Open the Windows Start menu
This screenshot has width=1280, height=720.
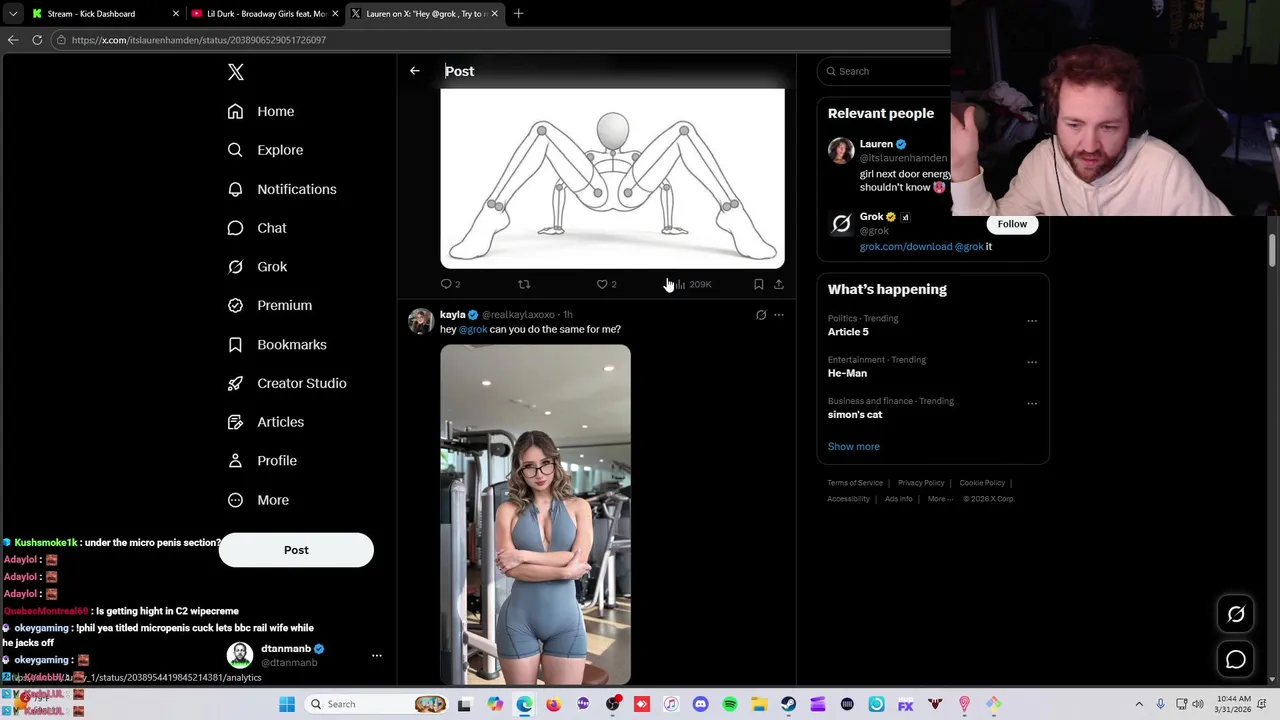coord(287,704)
